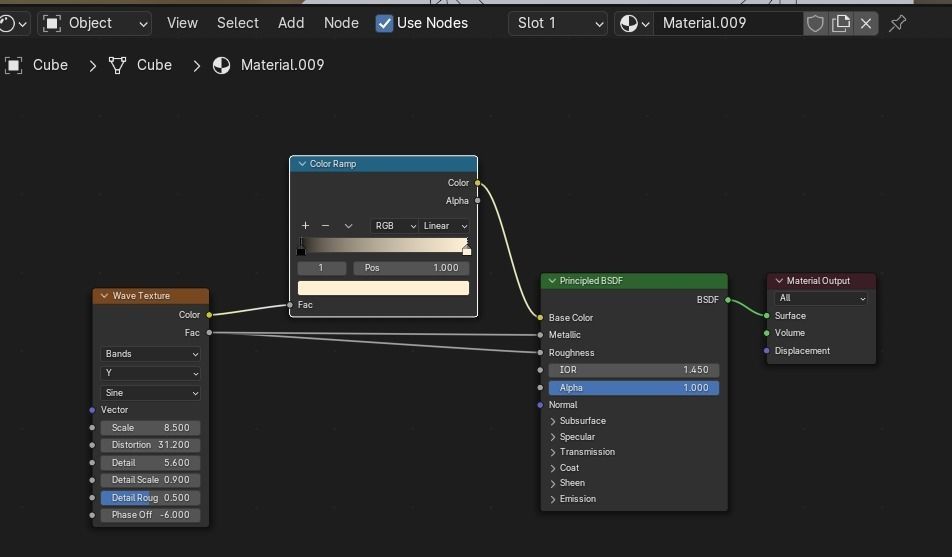Click the fake user shield icon

pos(815,24)
